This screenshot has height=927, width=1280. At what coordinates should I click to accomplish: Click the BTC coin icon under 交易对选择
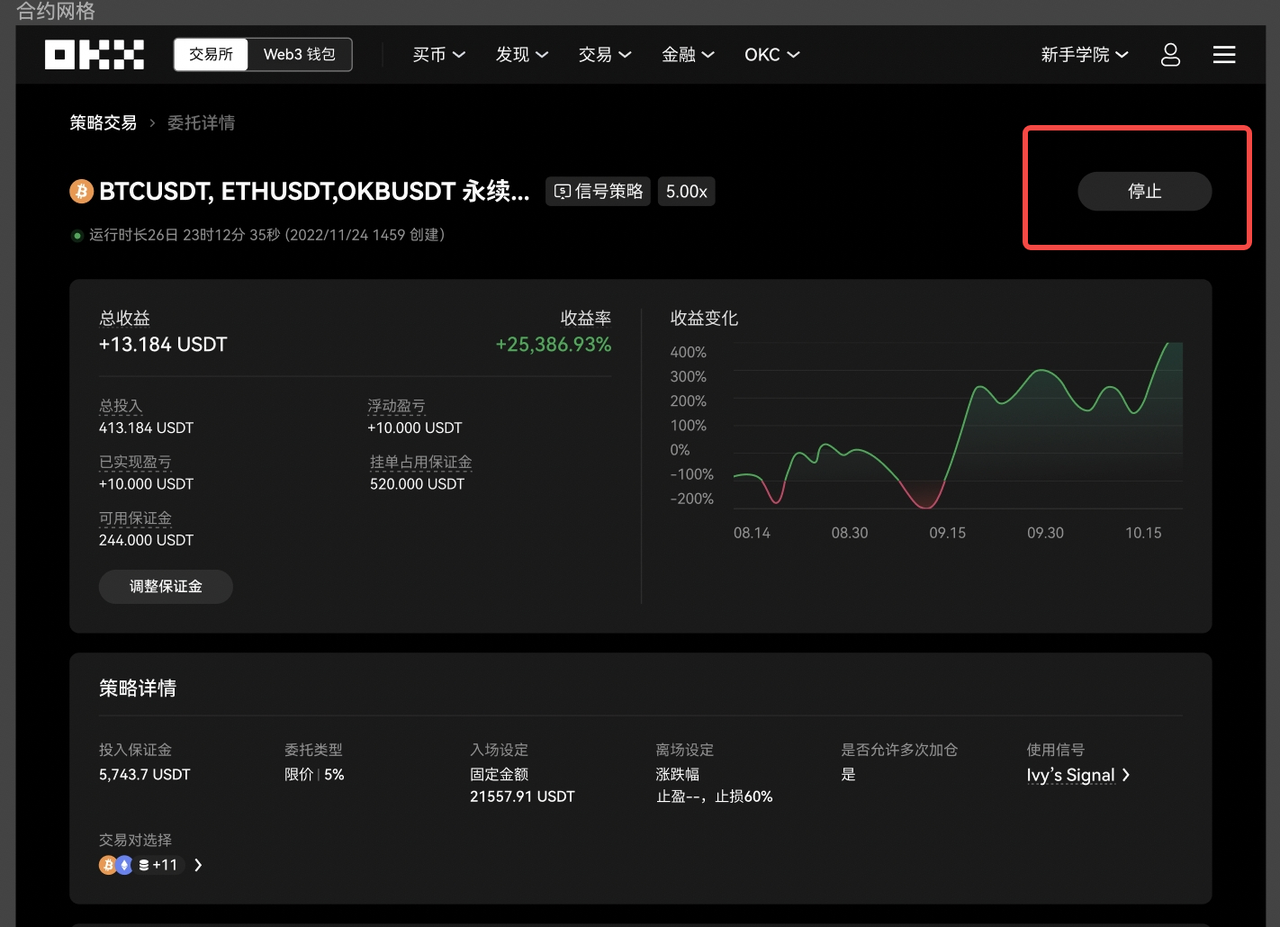(106, 864)
